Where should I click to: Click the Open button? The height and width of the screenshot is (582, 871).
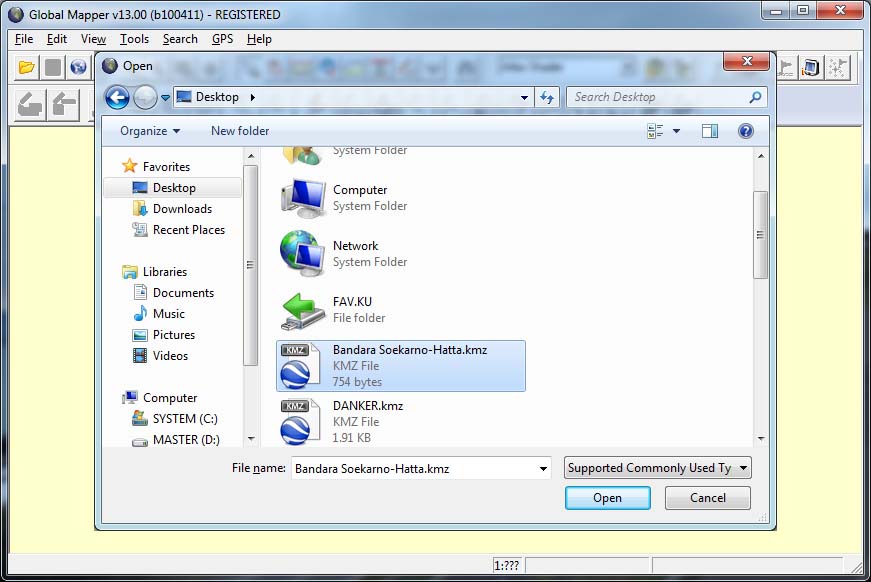point(608,498)
